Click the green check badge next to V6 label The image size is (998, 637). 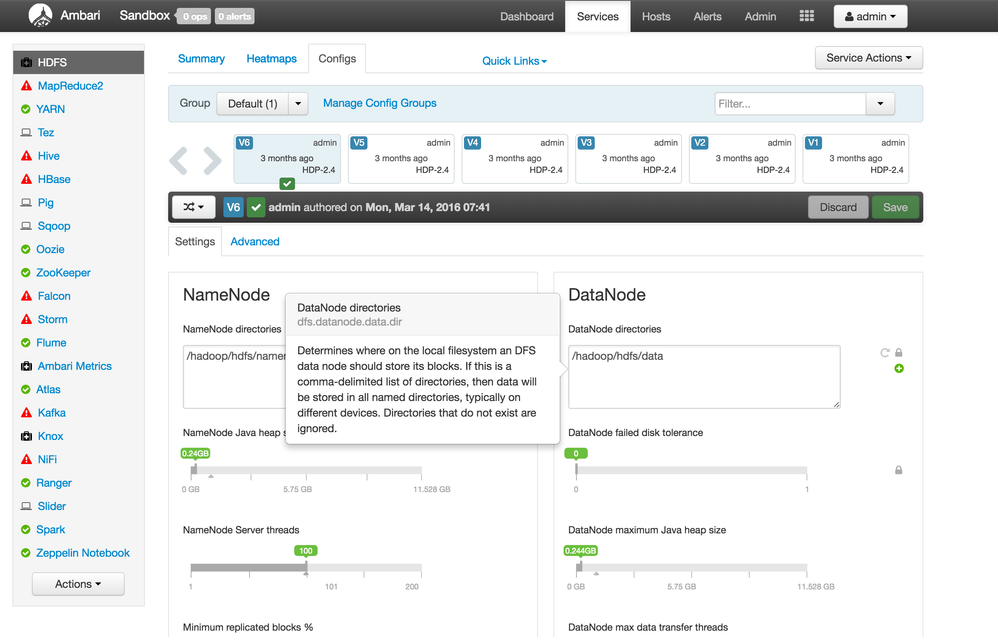point(256,207)
